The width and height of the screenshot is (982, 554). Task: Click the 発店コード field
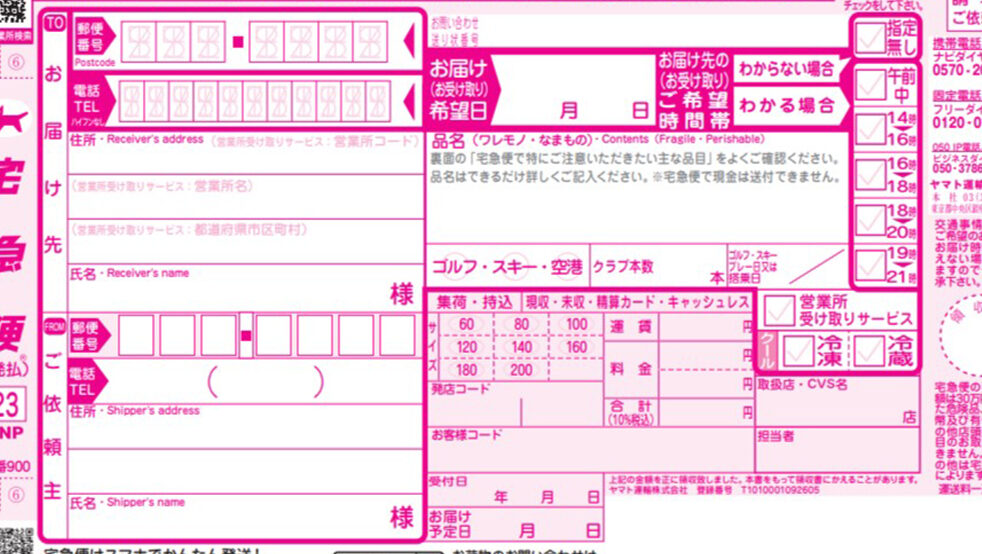pyautogui.click(x=515, y=404)
